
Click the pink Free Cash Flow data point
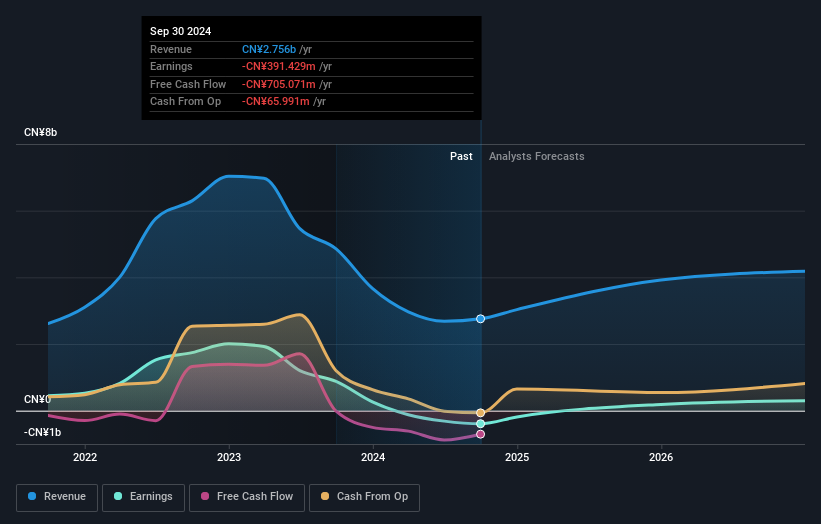pos(481,434)
